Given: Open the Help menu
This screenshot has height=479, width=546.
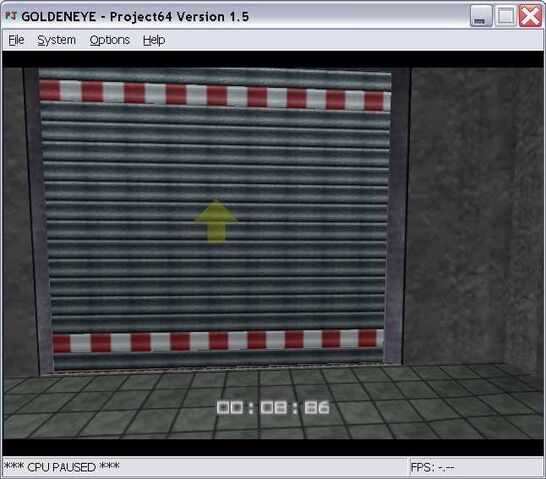Looking at the screenshot, I should point(154,40).
